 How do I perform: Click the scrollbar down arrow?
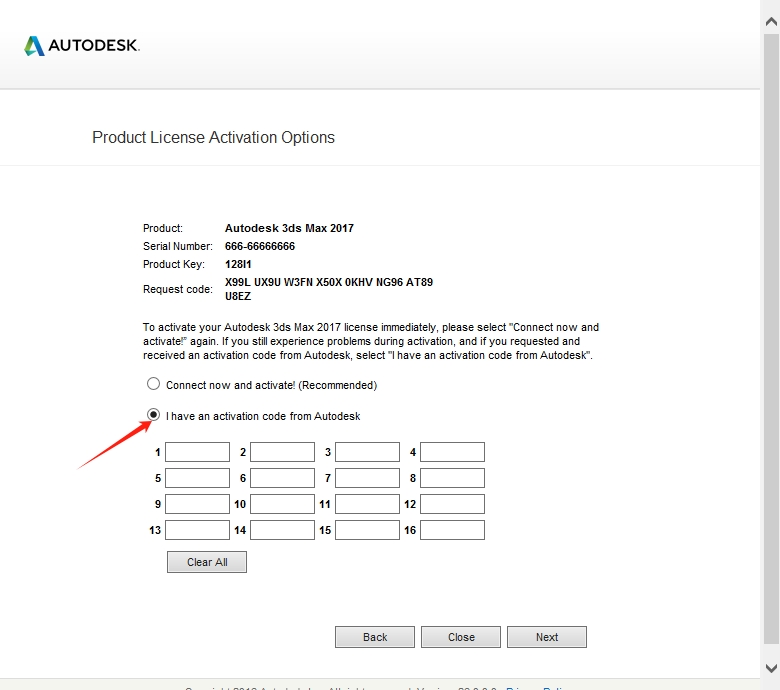771,667
